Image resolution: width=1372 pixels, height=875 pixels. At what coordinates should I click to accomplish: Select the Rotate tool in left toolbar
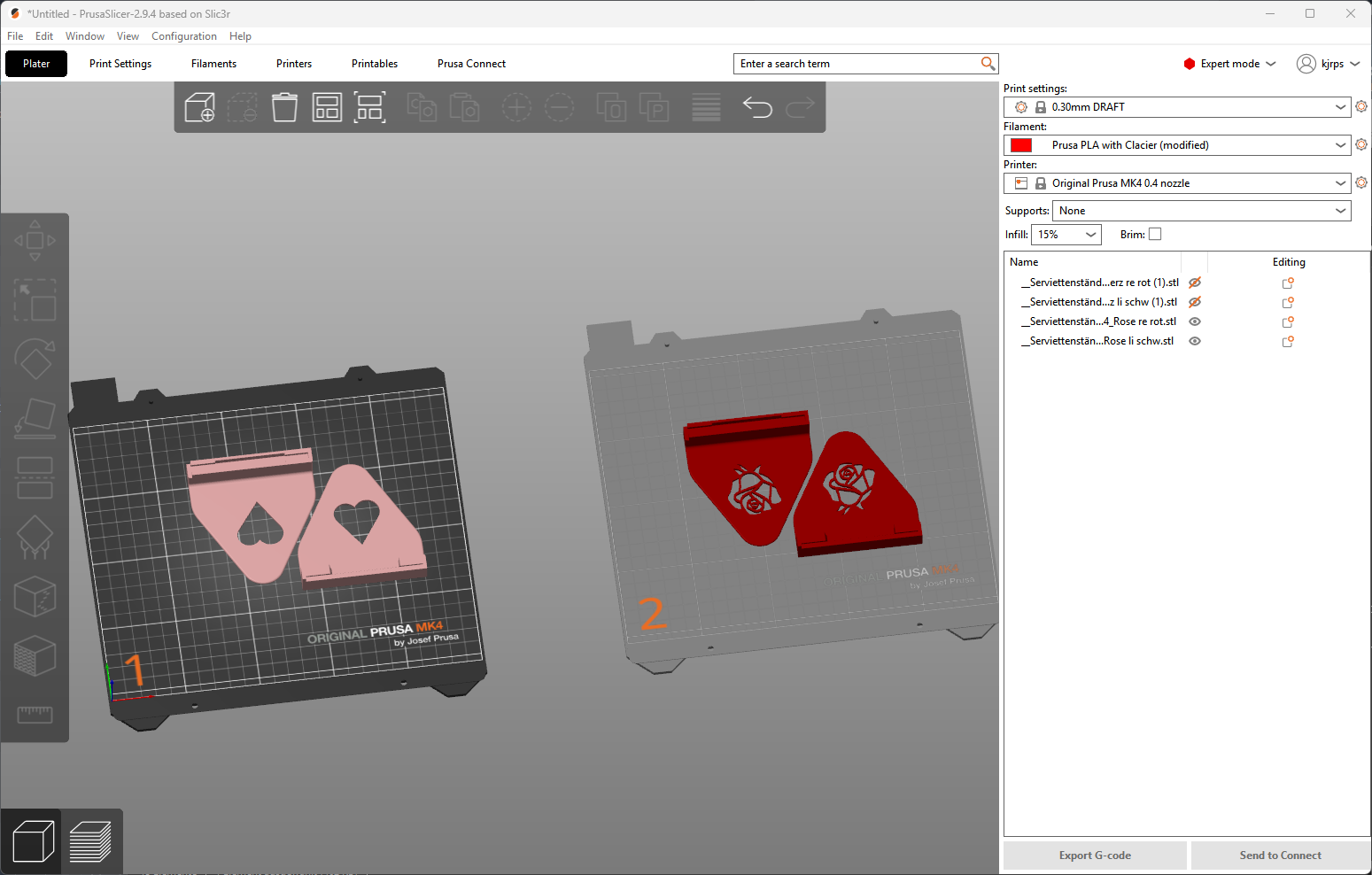coord(35,359)
